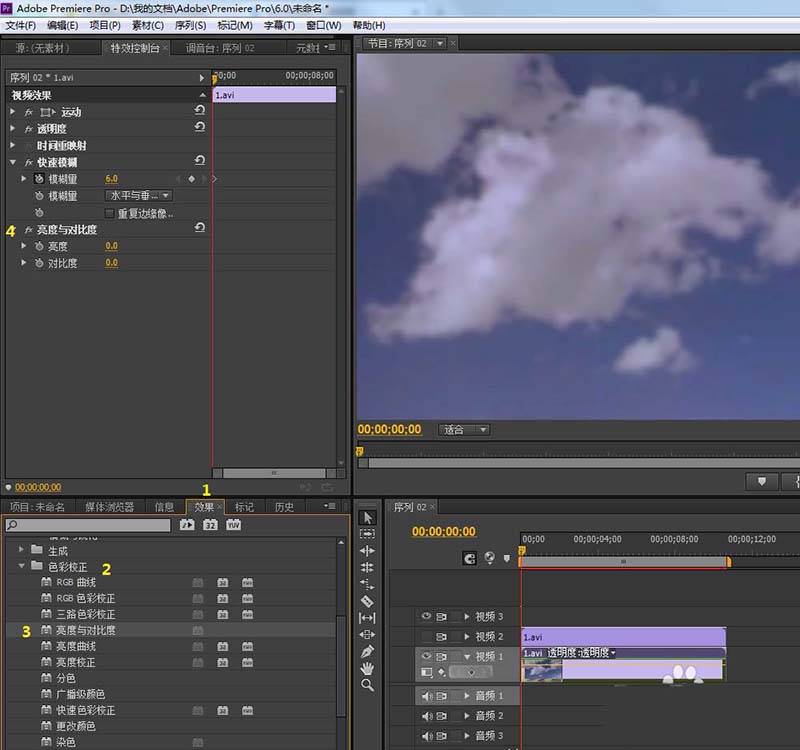Click the 亮度 value 0.0
The width and height of the screenshot is (800, 750).
pos(111,246)
